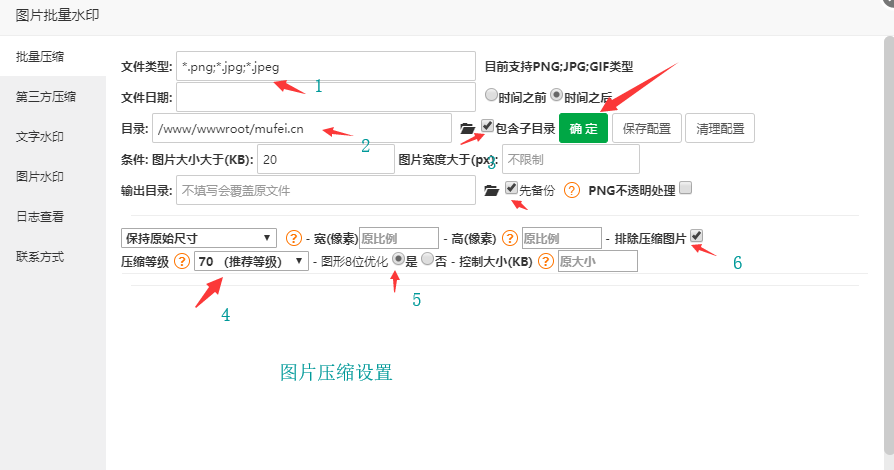
Task: Click the 清理配置 button
Action: point(720,128)
